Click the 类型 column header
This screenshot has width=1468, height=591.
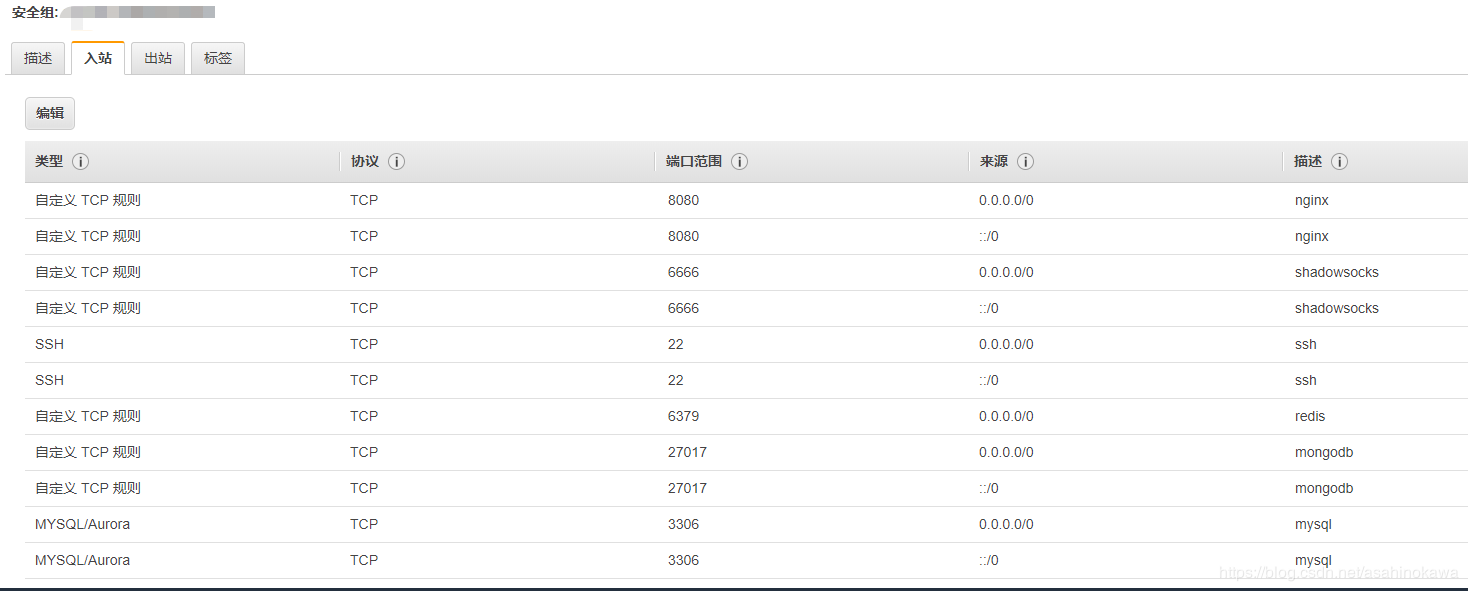49,162
